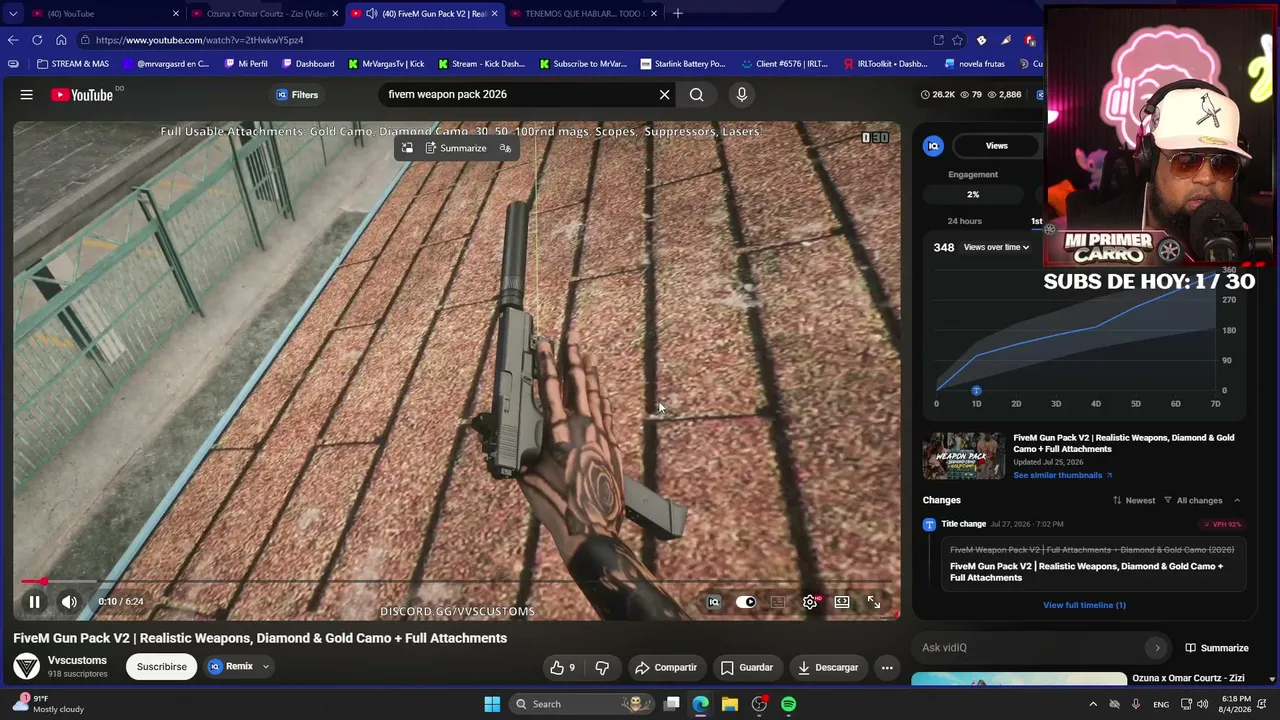The image size is (1280, 720).
Task: Click the Ask vidIQ input field
Action: pyautogui.click(x=1030, y=648)
